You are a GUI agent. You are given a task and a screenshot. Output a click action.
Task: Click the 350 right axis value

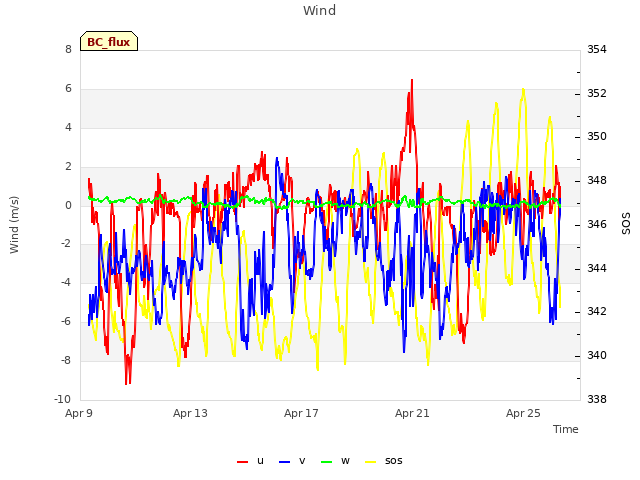(597, 136)
